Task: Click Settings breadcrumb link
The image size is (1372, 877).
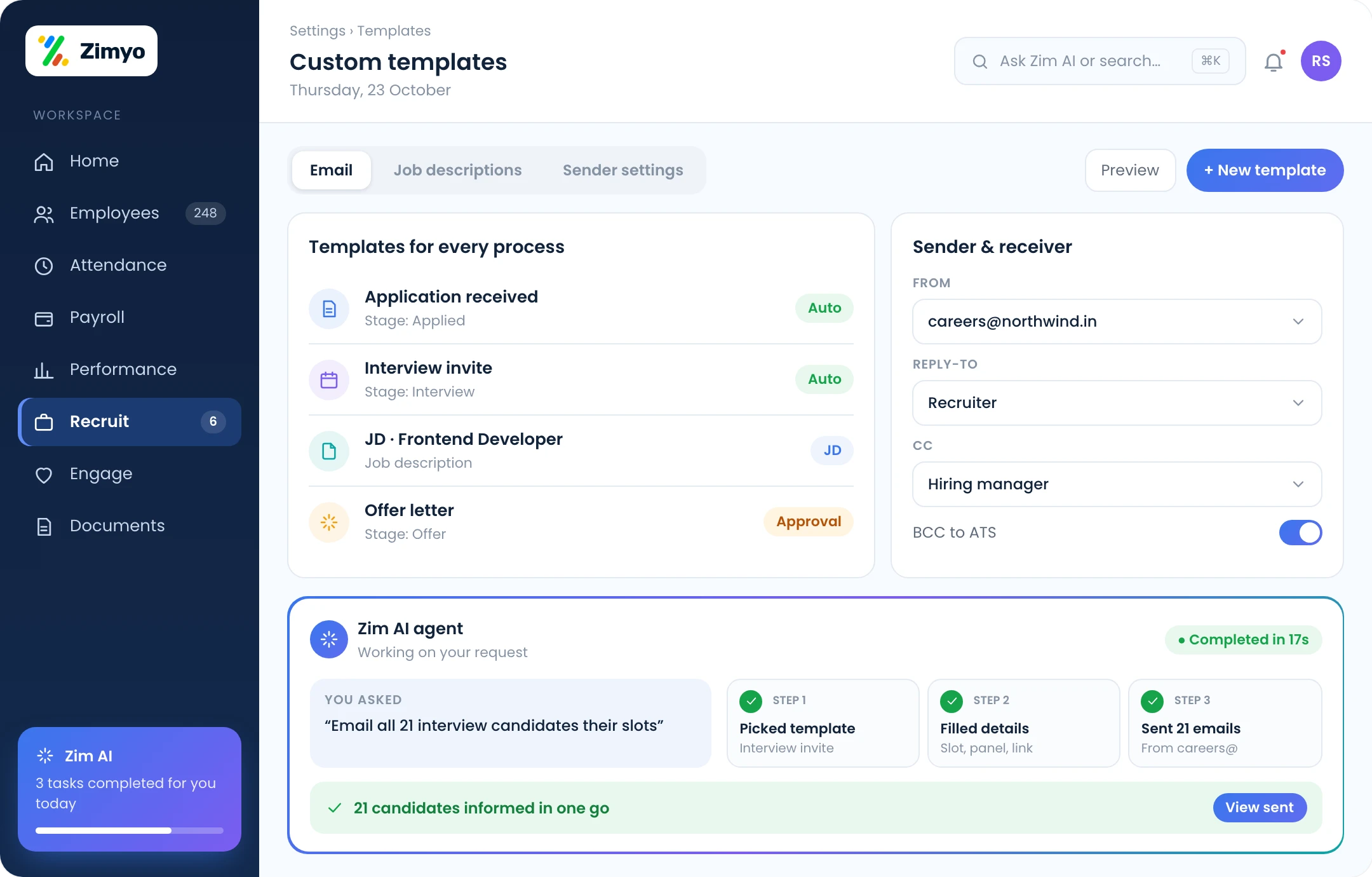Action: tap(317, 31)
